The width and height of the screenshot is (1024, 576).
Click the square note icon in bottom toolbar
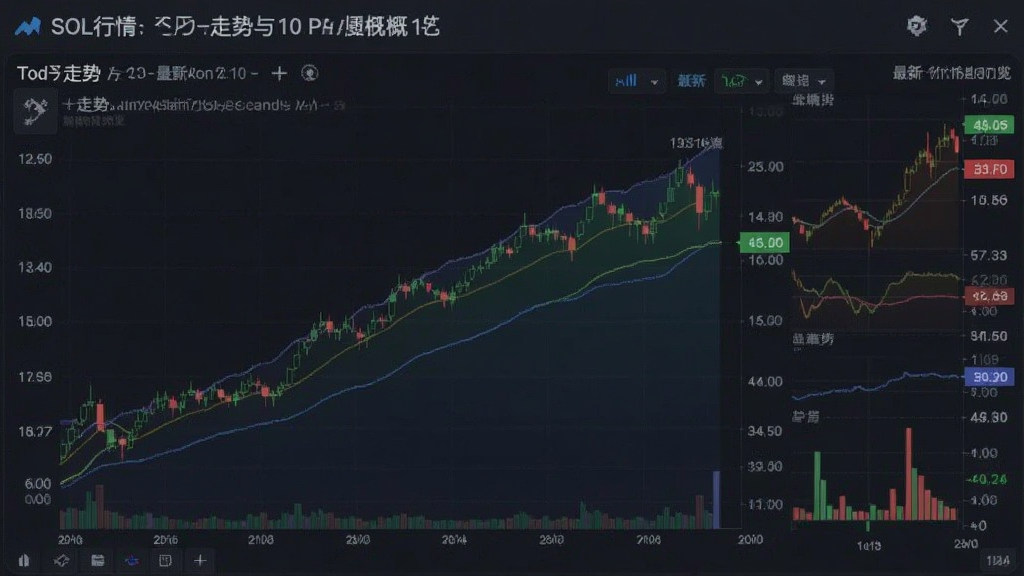(x=165, y=560)
